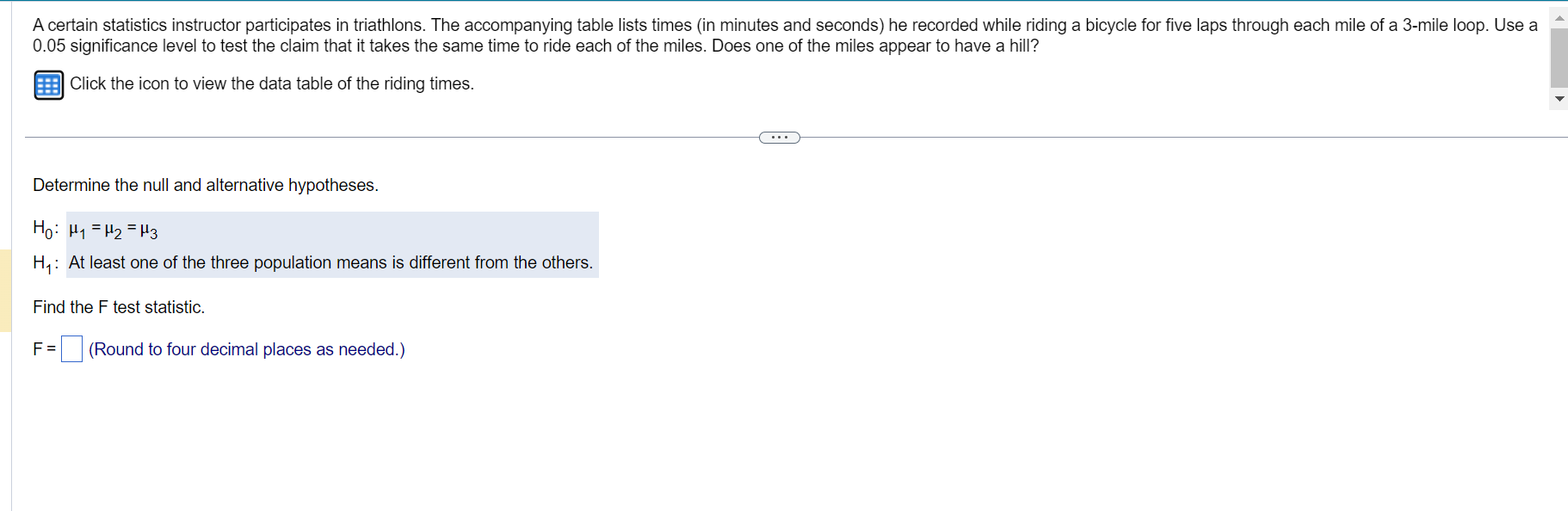Click the 'Find the F test statistic' prompt

118,307
